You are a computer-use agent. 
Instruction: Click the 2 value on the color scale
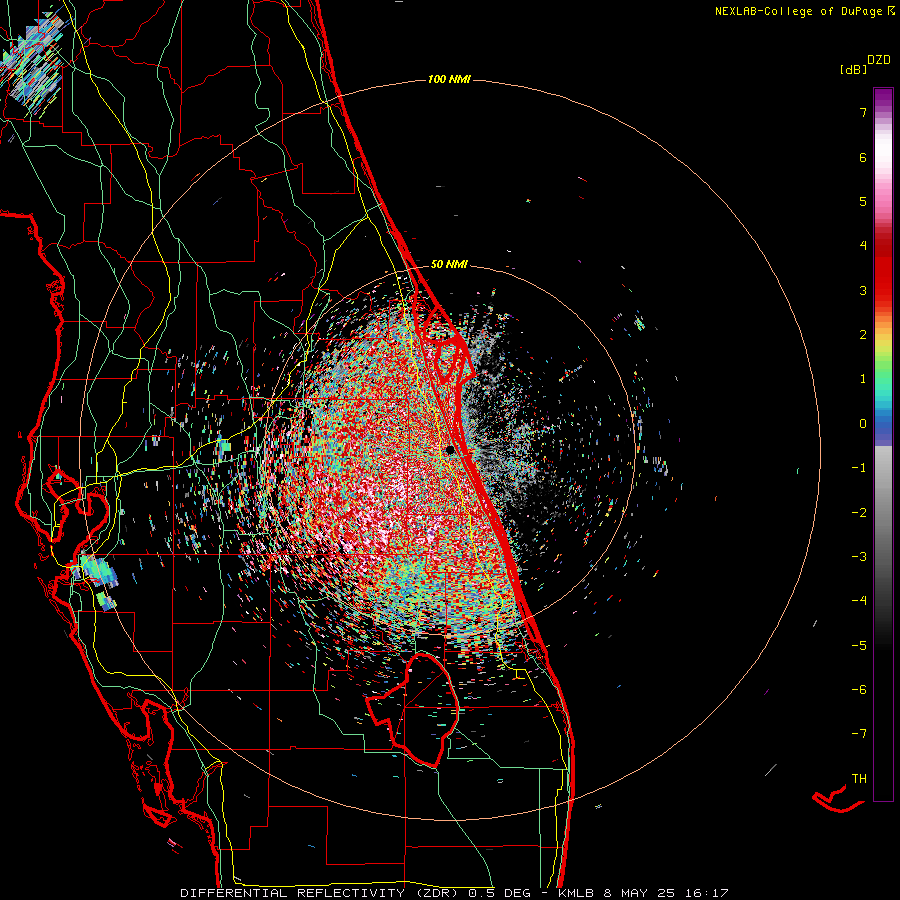(863, 335)
